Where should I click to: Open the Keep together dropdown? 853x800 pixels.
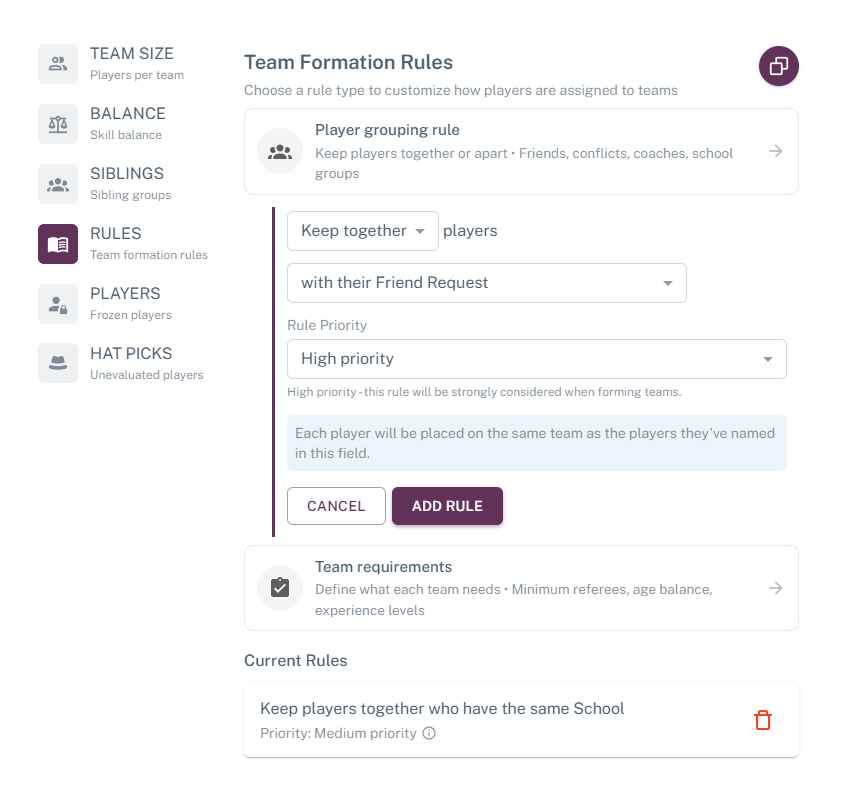coord(362,231)
